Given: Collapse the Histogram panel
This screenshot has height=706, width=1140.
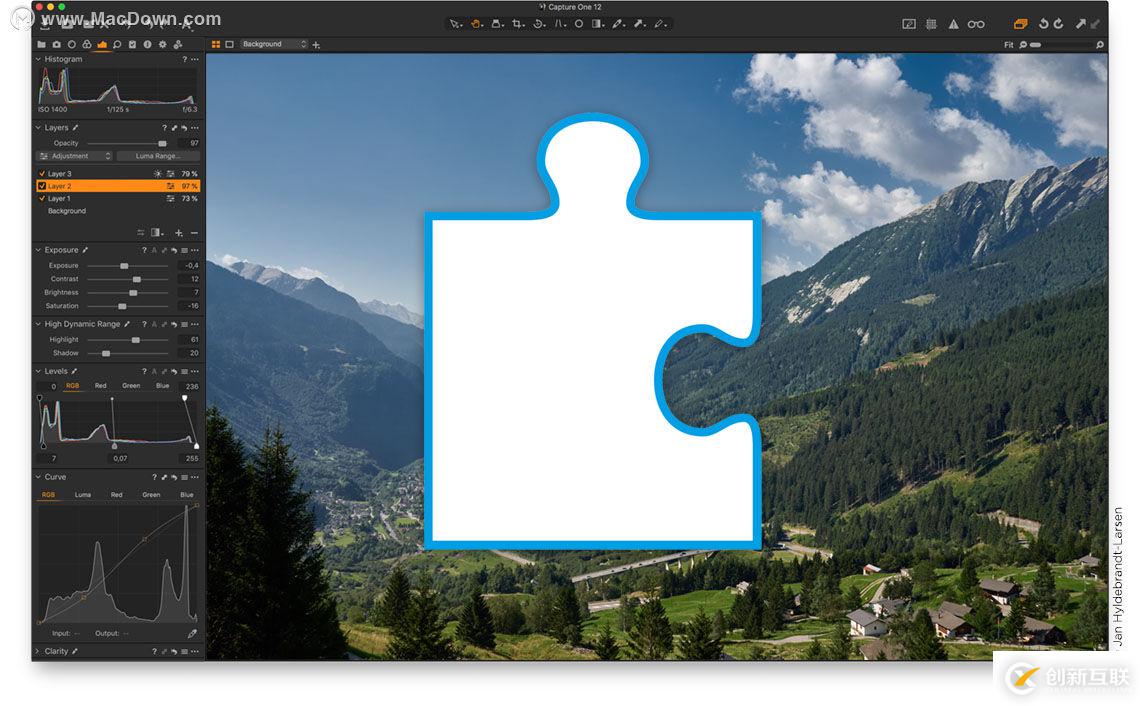Looking at the screenshot, I should pyautogui.click(x=36, y=59).
